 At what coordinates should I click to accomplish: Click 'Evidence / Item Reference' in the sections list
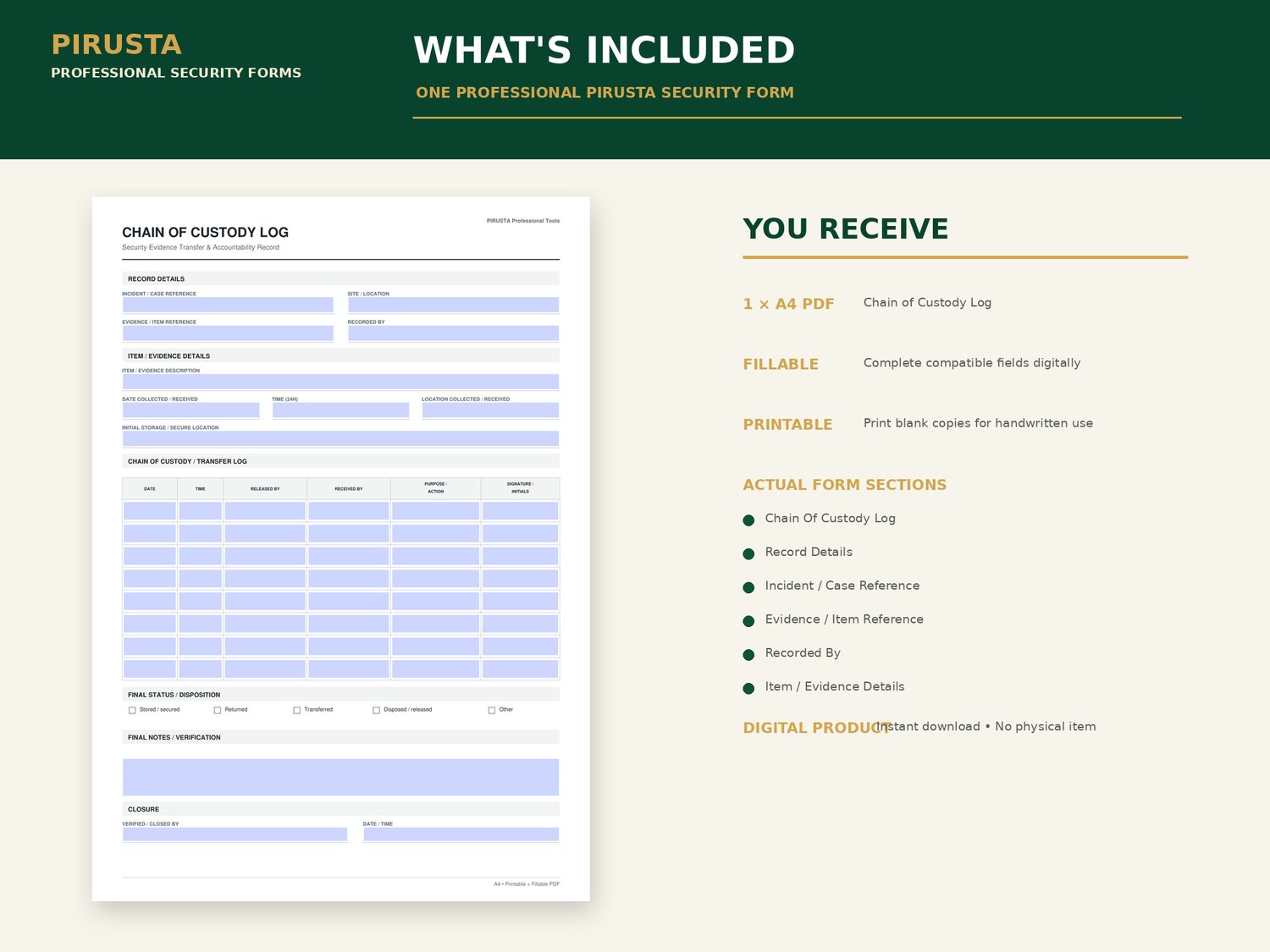(x=844, y=619)
